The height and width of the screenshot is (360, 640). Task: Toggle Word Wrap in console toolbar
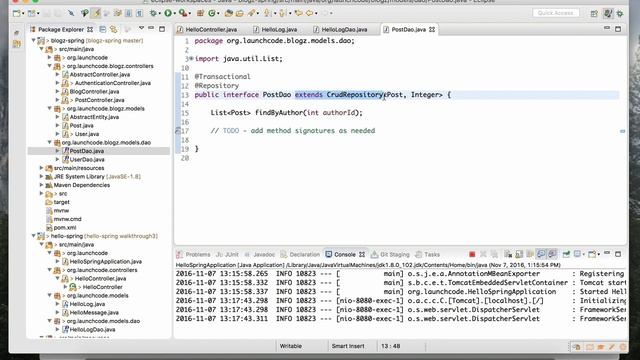[530, 254]
